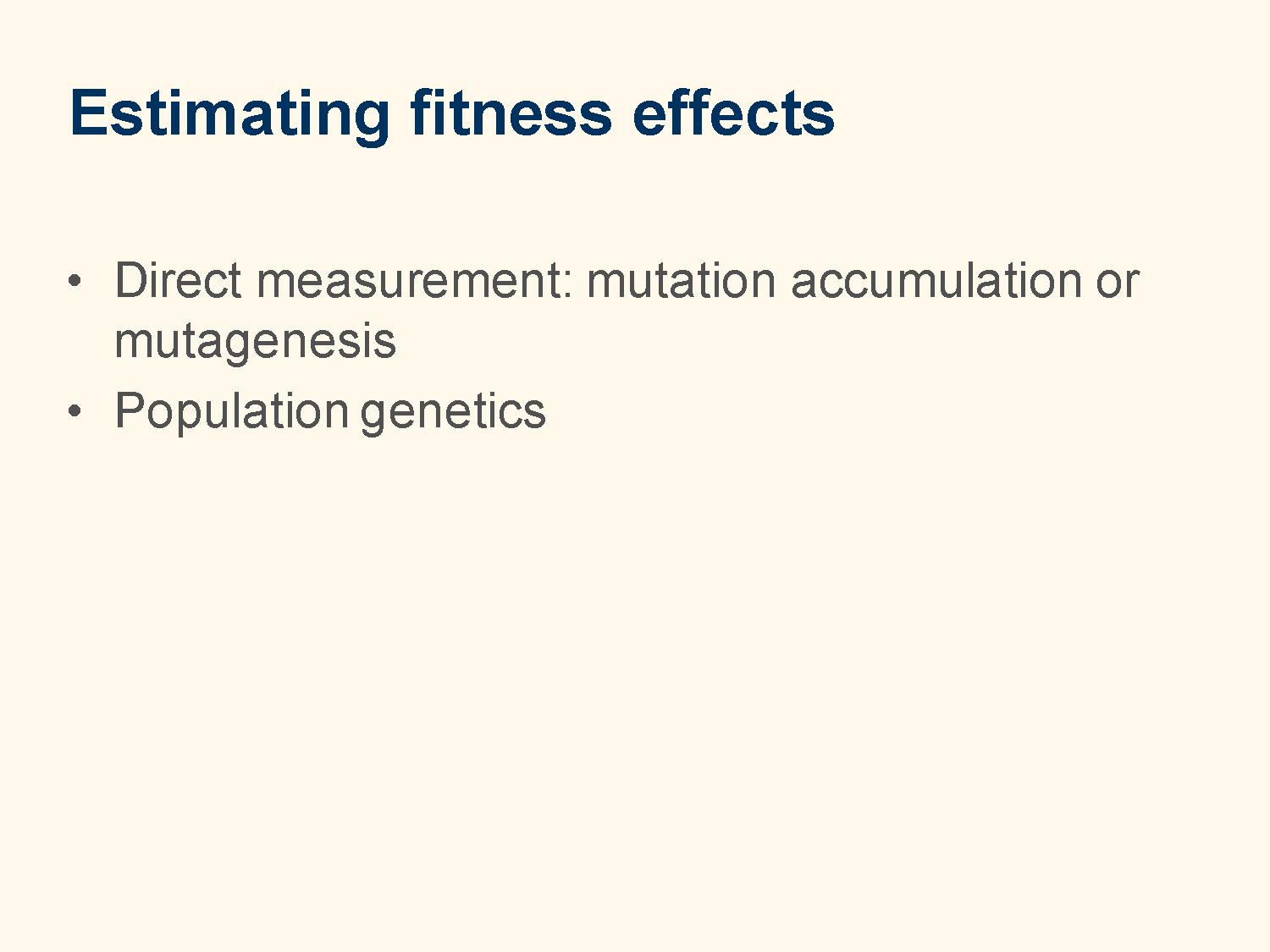Click the word "Population" in second bullet
Screen dimensions: 1270x952
pos(231,412)
